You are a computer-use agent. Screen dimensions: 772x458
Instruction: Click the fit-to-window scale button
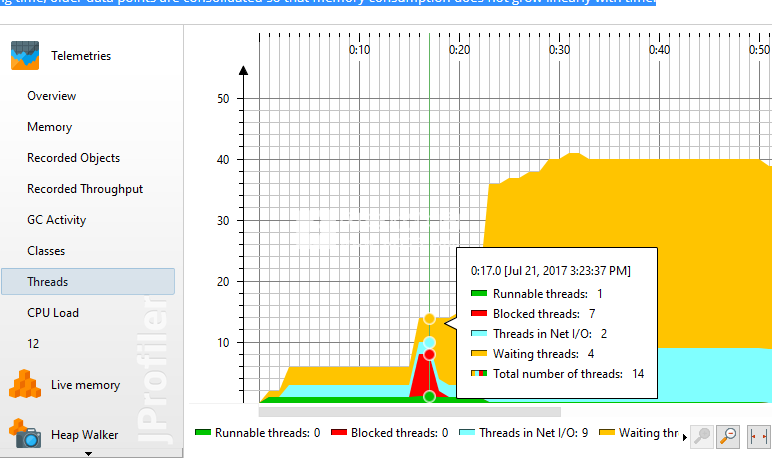(x=758, y=436)
